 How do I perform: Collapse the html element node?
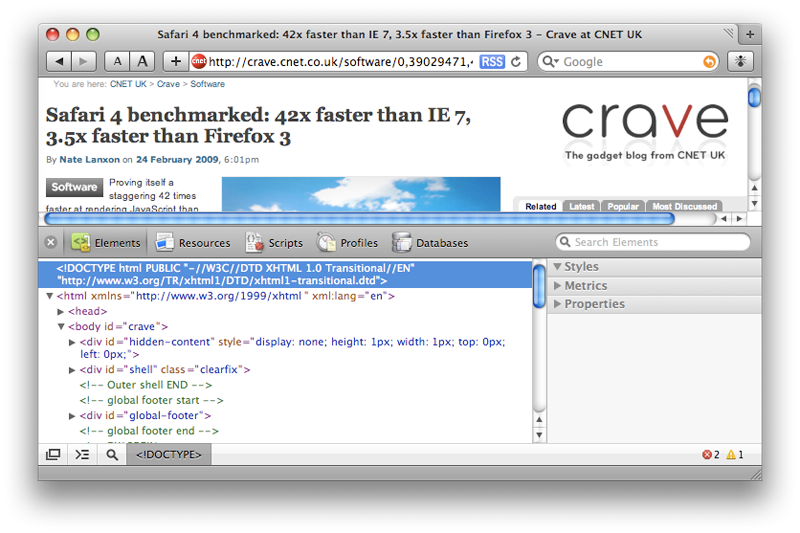[x=49, y=296]
